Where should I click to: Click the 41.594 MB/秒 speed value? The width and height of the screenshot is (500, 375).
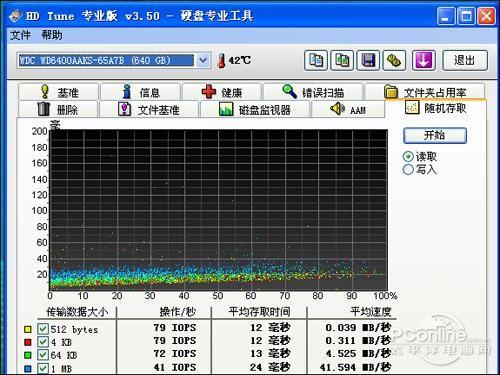pos(355,367)
